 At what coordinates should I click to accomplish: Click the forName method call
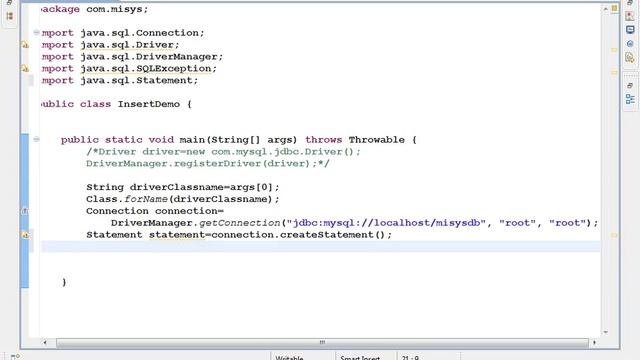click(x=146, y=199)
